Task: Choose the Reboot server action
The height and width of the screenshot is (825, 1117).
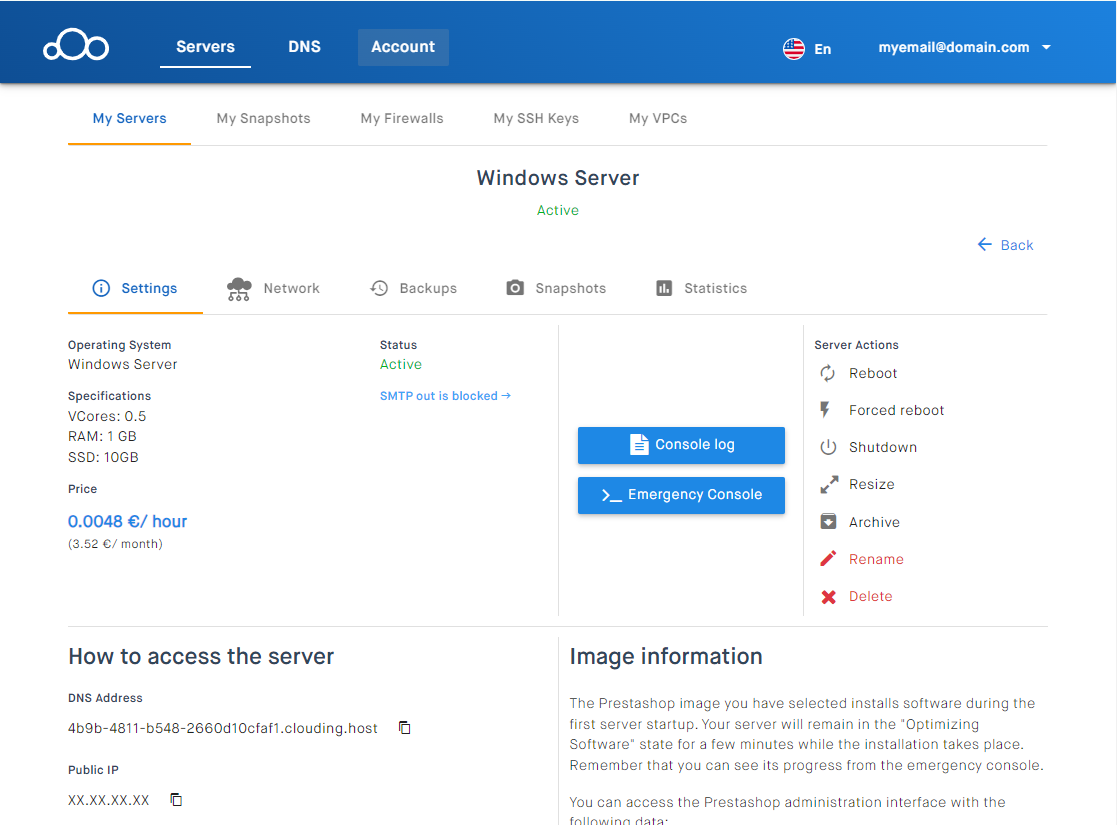Action: [x=858, y=373]
